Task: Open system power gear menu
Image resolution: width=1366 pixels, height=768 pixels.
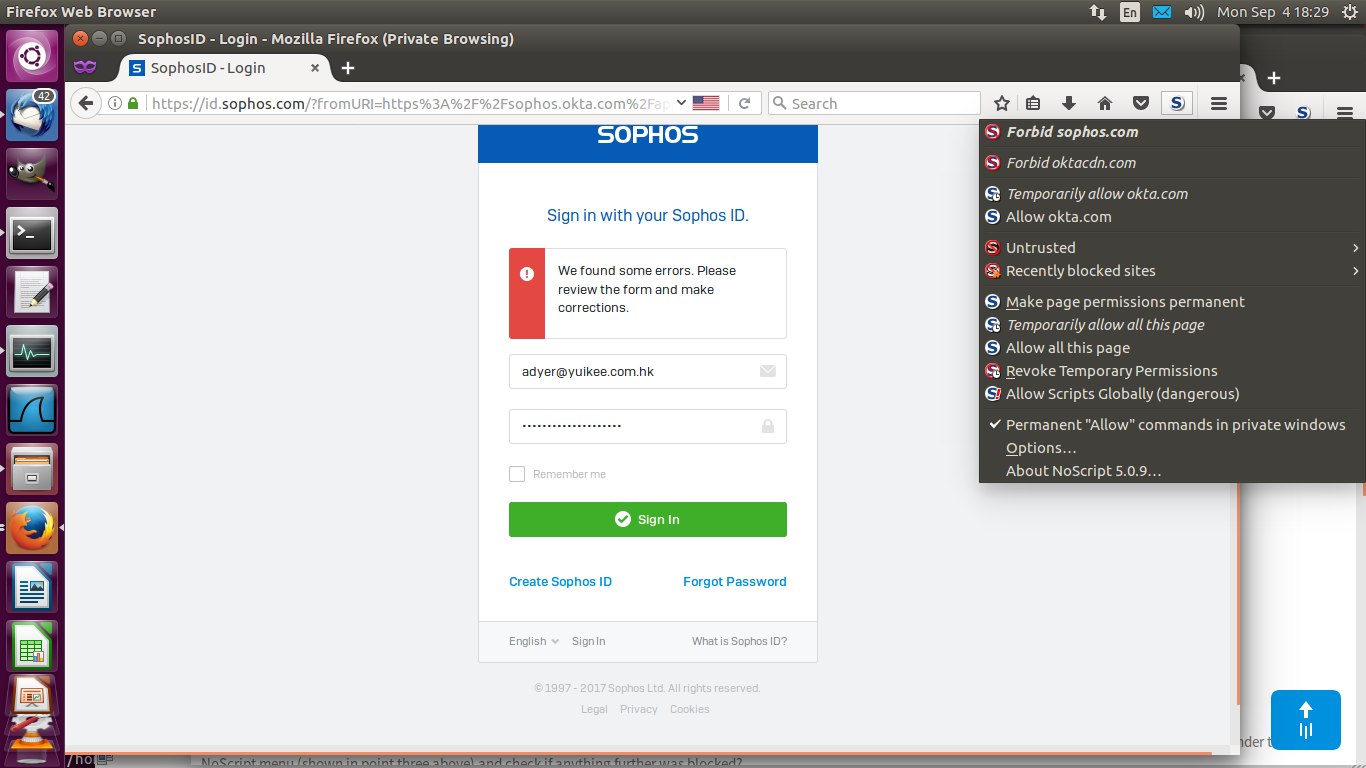Action: (1349, 12)
